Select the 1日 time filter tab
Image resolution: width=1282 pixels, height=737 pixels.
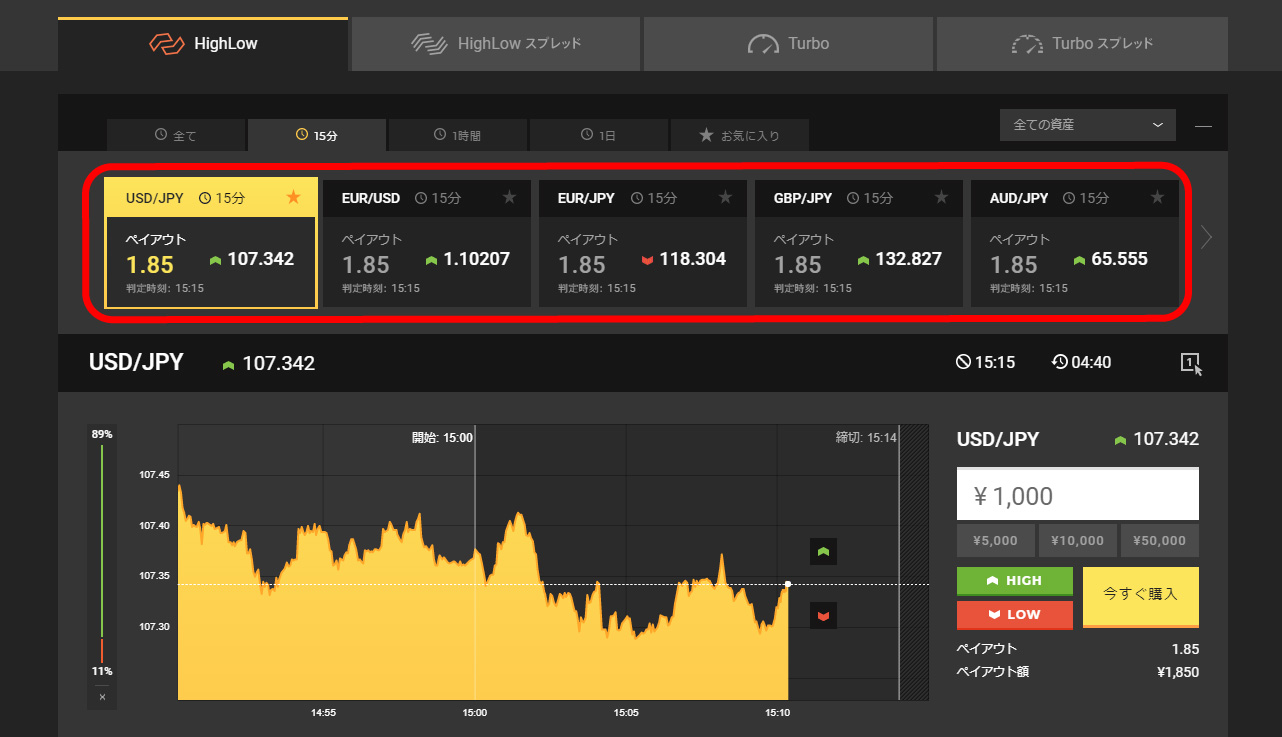pos(599,135)
